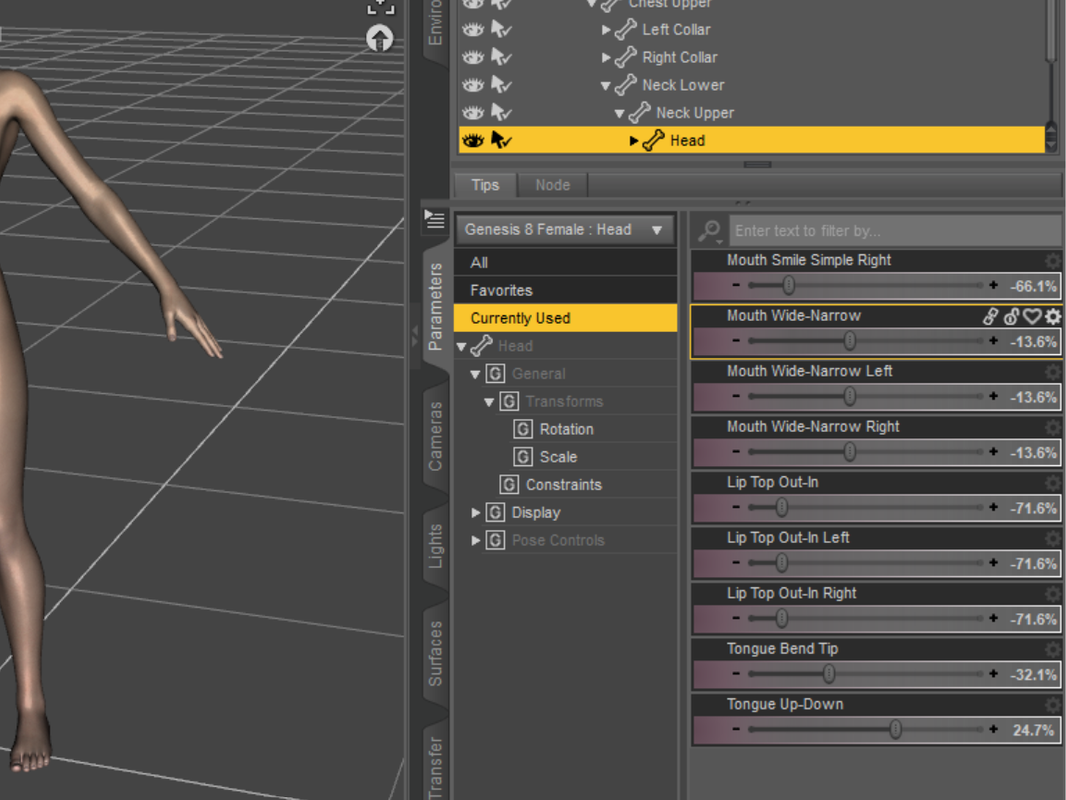
Task: Expand the Display property group
Action: 476,512
